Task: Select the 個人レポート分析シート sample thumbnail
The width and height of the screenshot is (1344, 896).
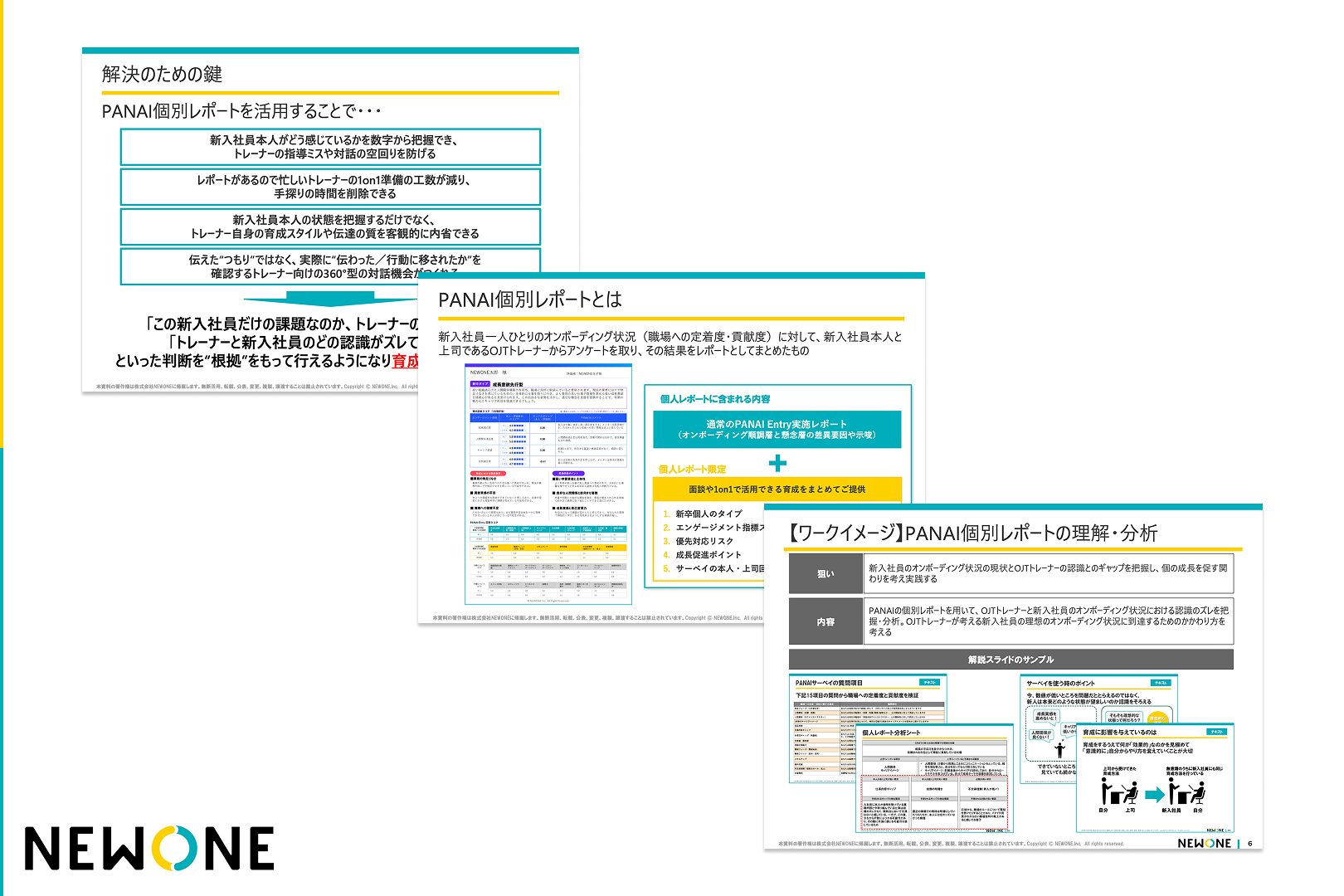Action: pos(934,780)
